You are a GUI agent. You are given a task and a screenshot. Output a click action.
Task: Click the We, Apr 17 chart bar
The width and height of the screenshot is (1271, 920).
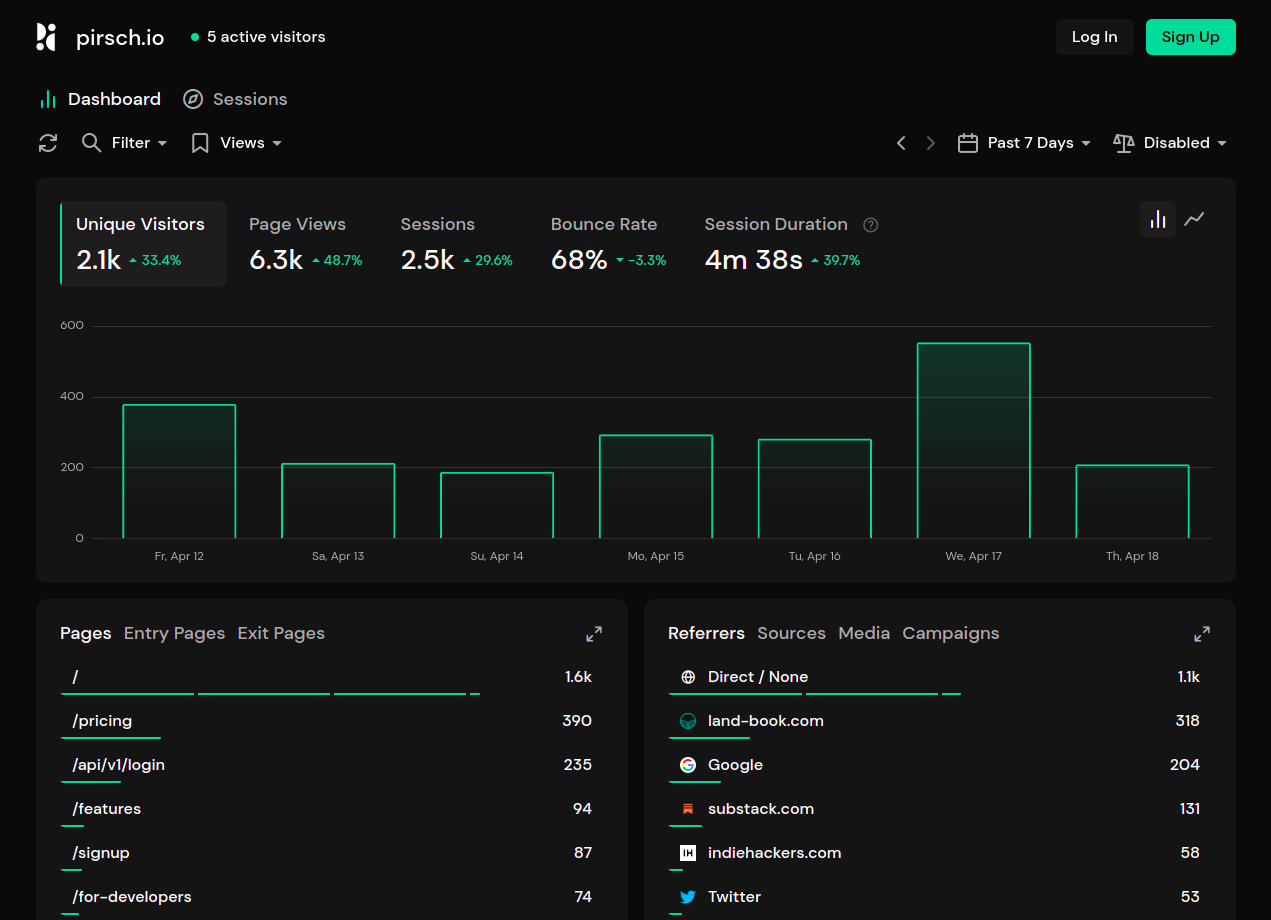(x=973, y=440)
